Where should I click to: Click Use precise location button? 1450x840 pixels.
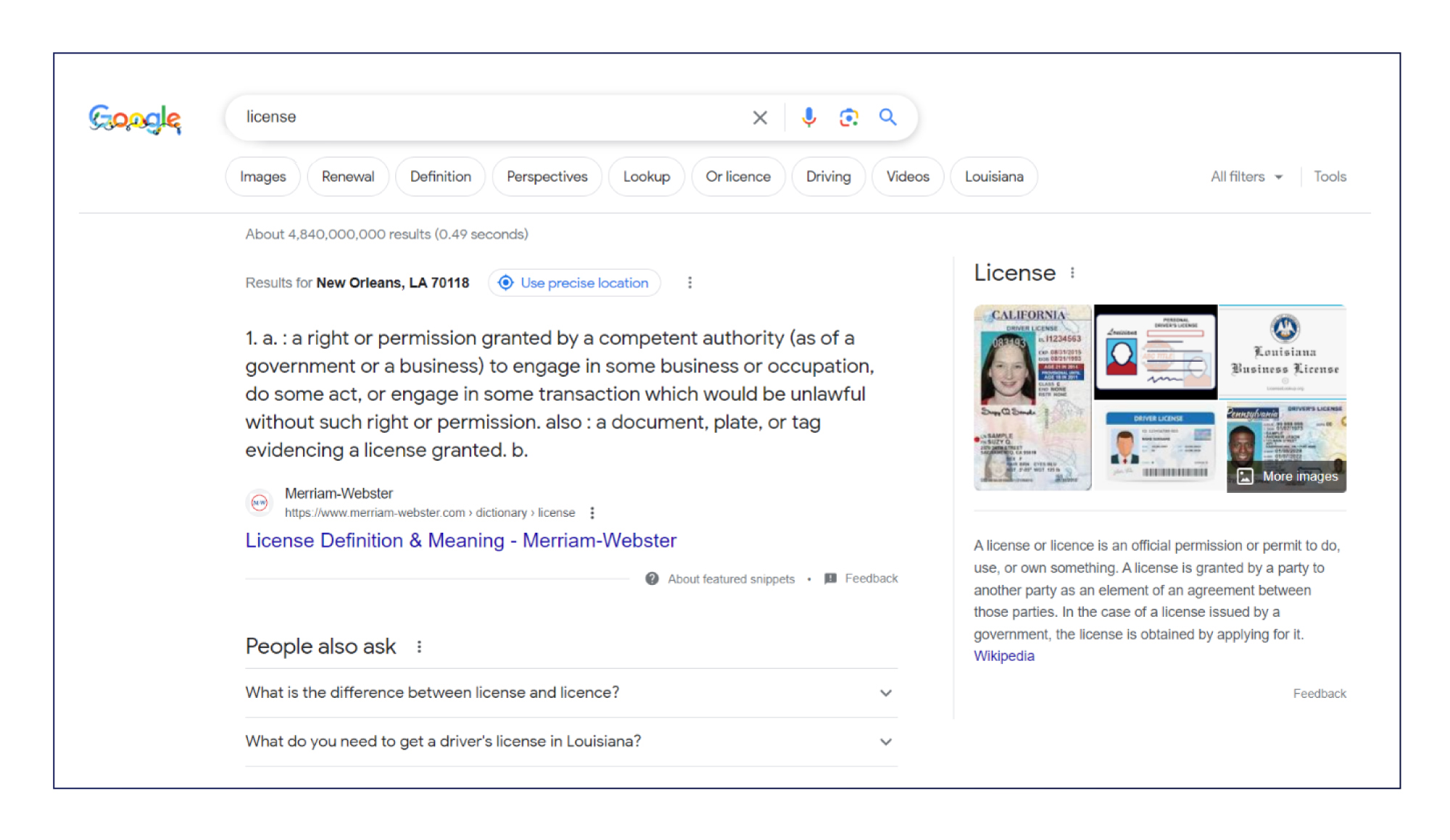pyautogui.click(x=574, y=283)
